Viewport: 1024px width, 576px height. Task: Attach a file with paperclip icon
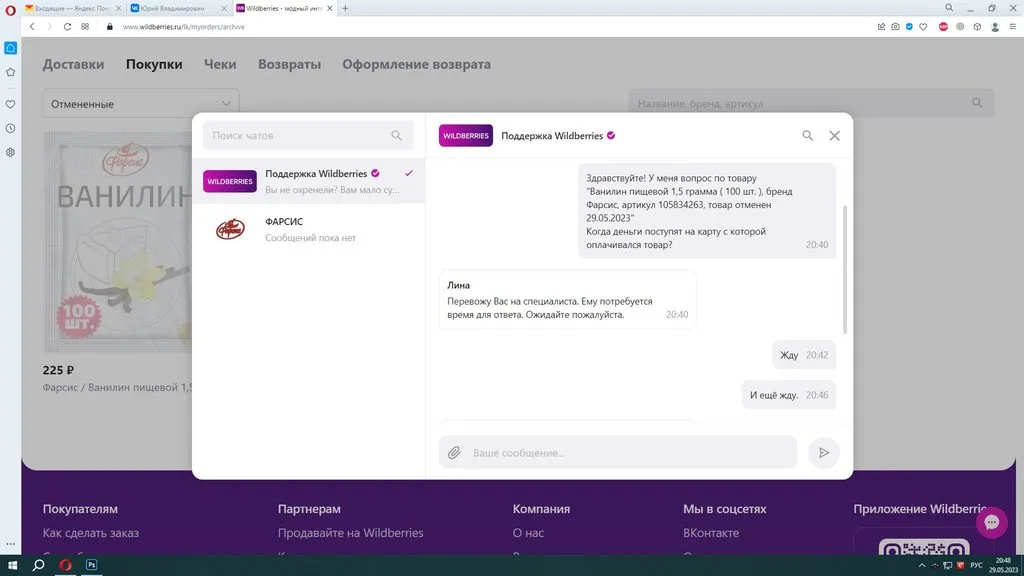pos(454,452)
